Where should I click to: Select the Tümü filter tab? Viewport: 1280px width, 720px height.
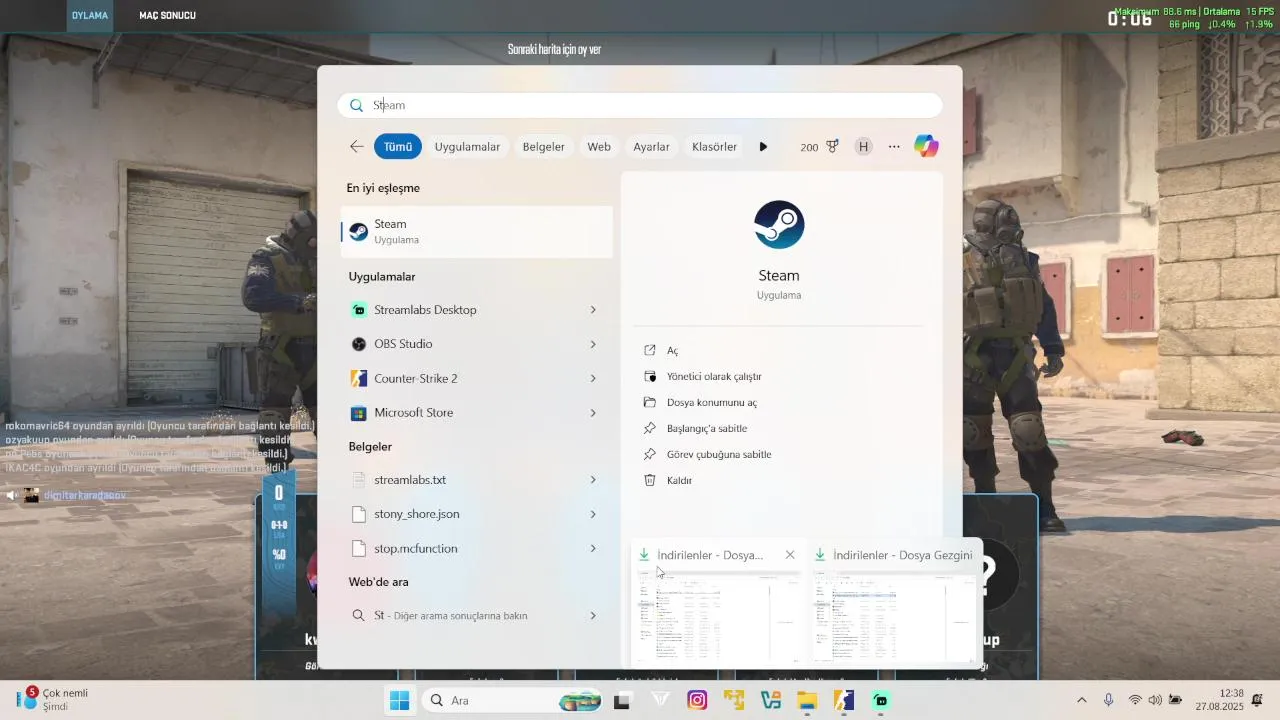[398, 147]
